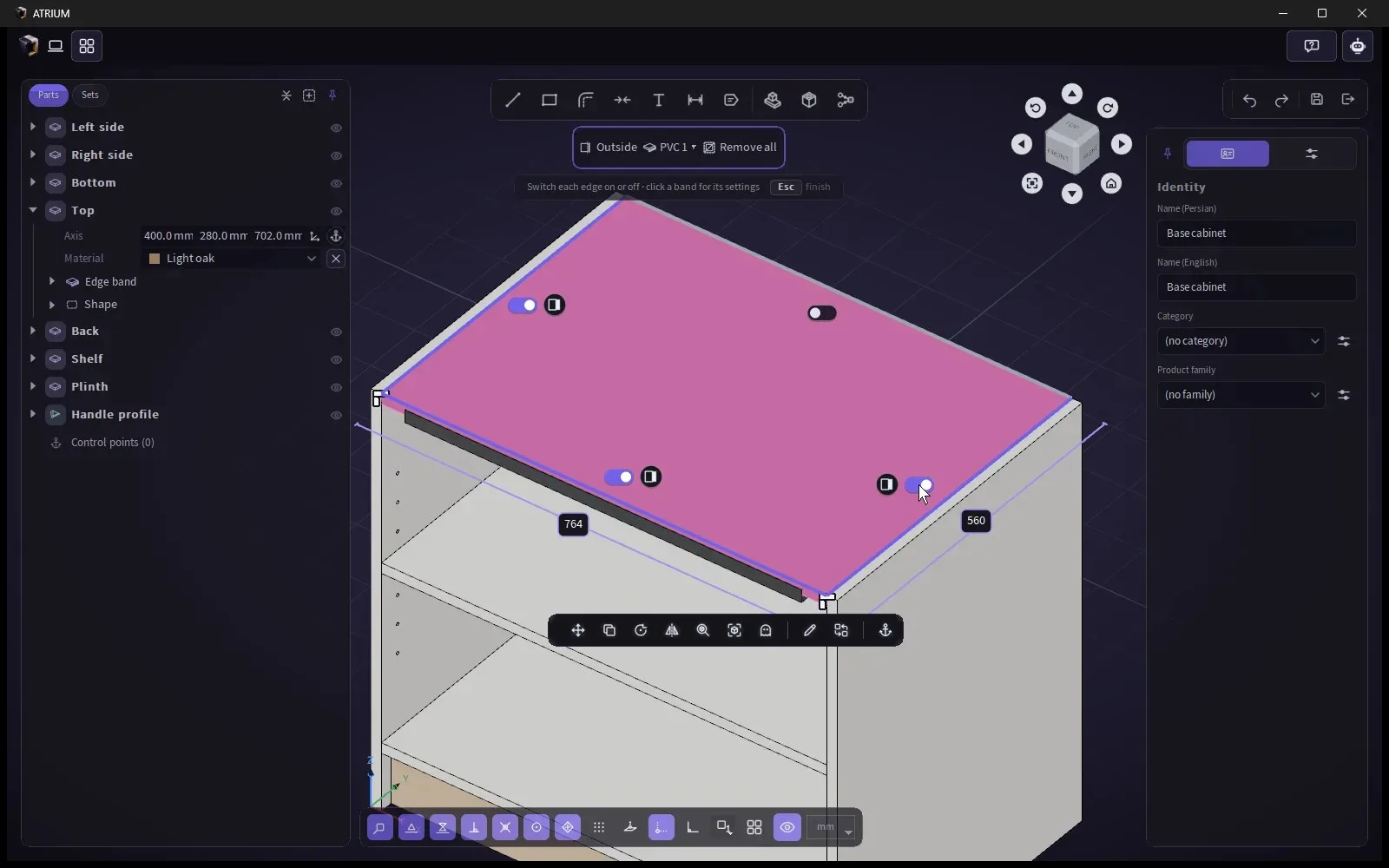Open the Identity tab in the right panel

pos(1228,154)
